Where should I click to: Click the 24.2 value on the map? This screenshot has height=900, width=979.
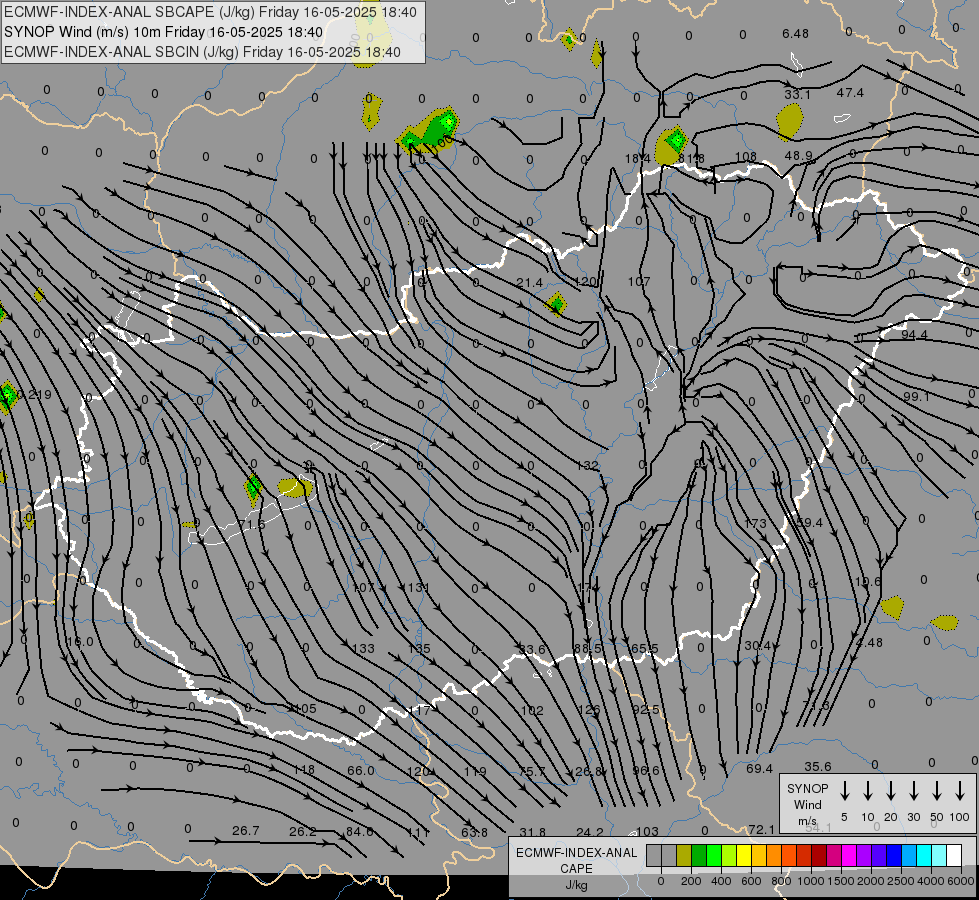click(589, 833)
